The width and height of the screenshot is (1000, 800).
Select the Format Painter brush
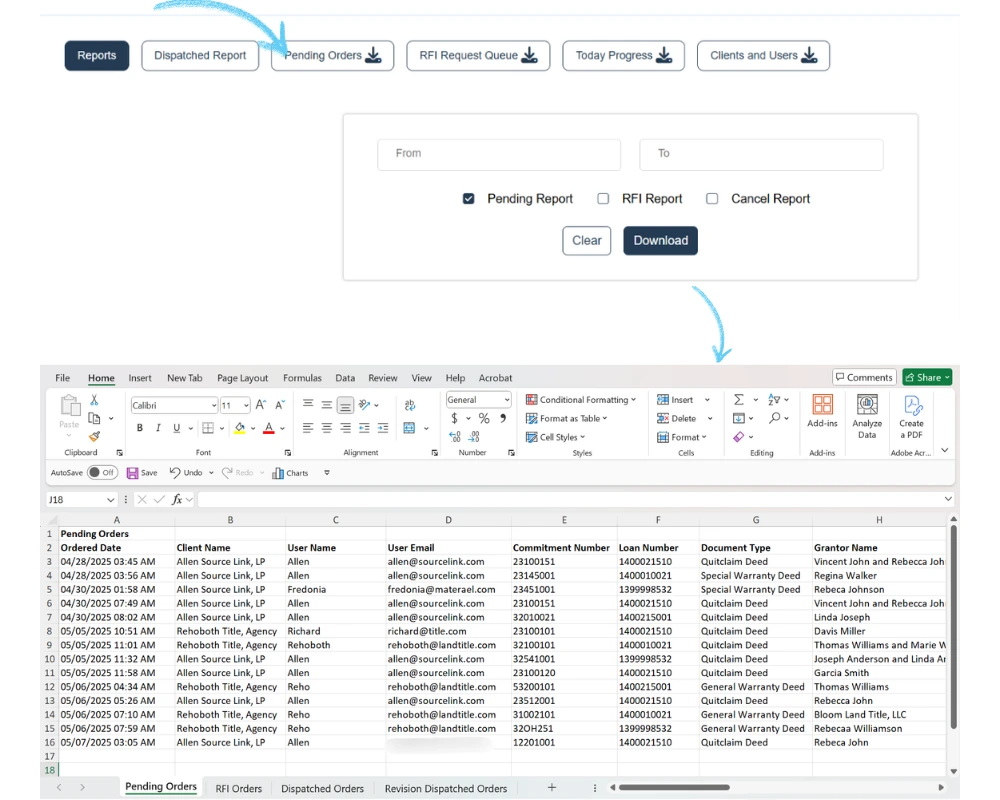tap(94, 436)
